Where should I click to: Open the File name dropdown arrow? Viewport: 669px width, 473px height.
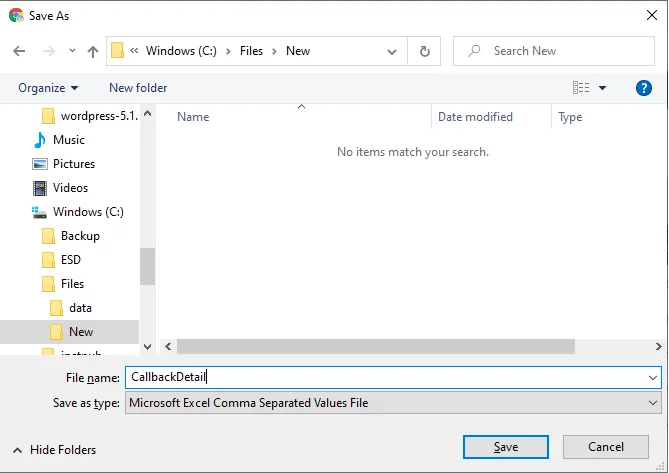(653, 377)
